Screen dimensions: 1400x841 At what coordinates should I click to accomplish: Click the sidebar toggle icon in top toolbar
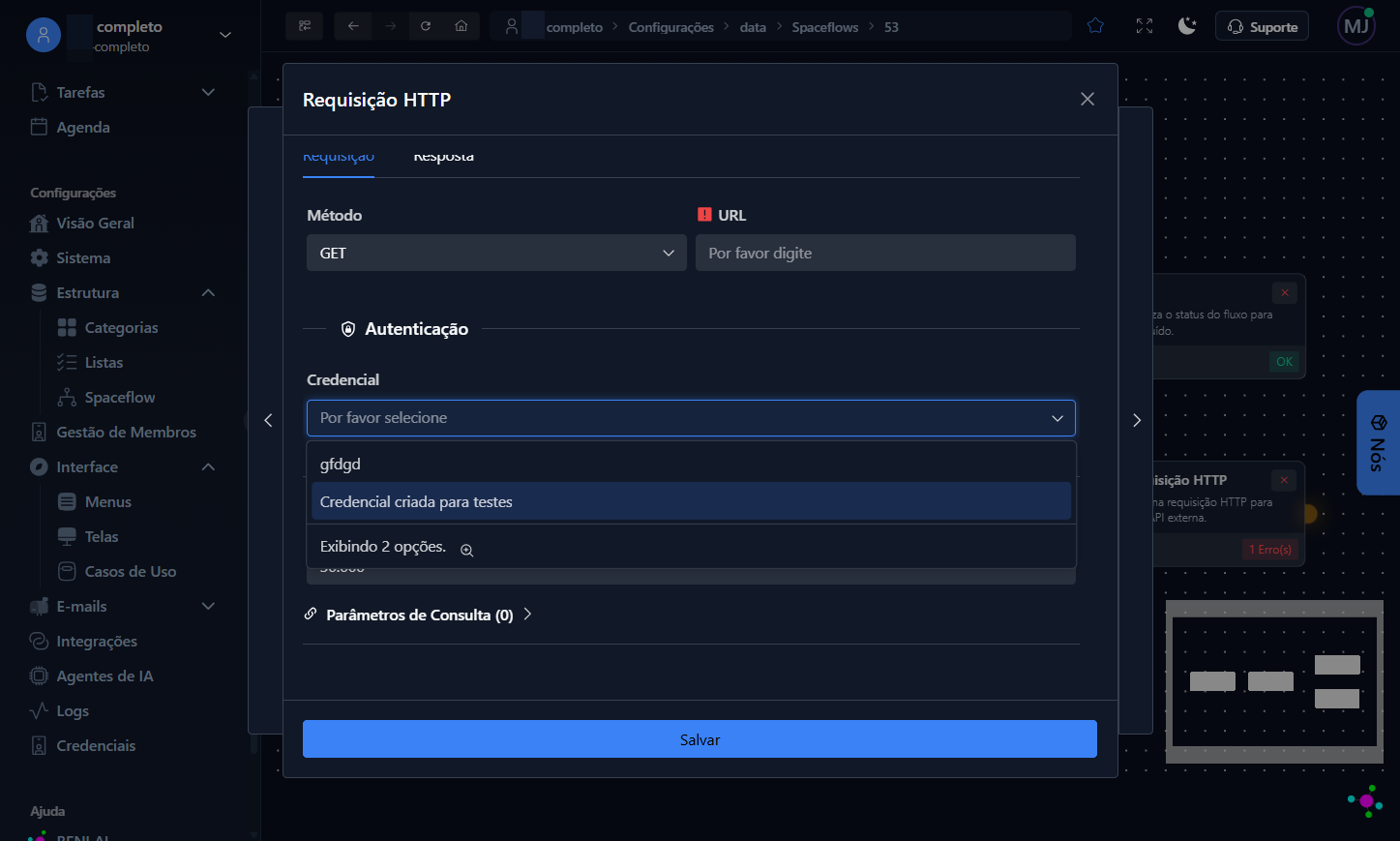point(305,26)
